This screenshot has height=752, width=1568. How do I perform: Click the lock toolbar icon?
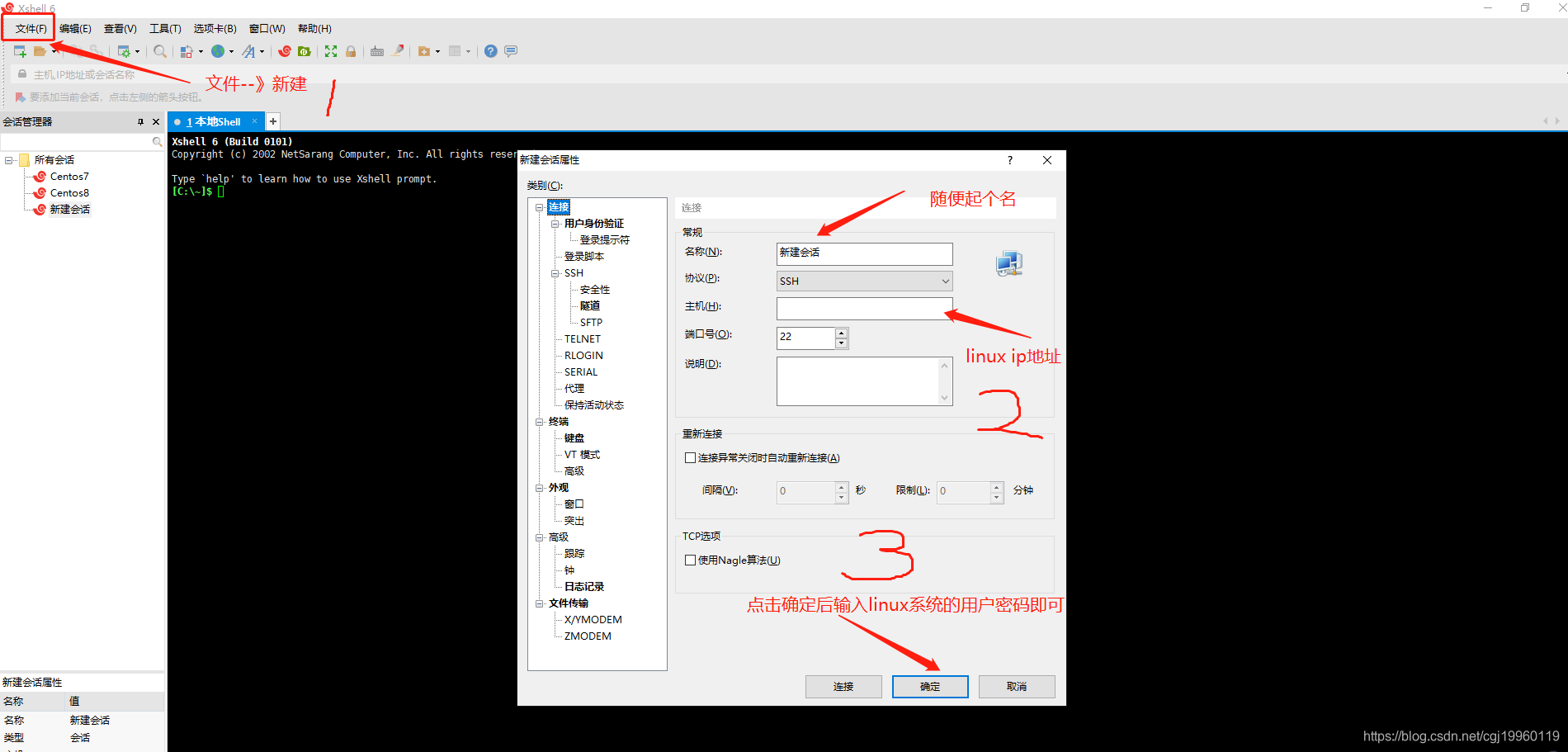coord(351,51)
